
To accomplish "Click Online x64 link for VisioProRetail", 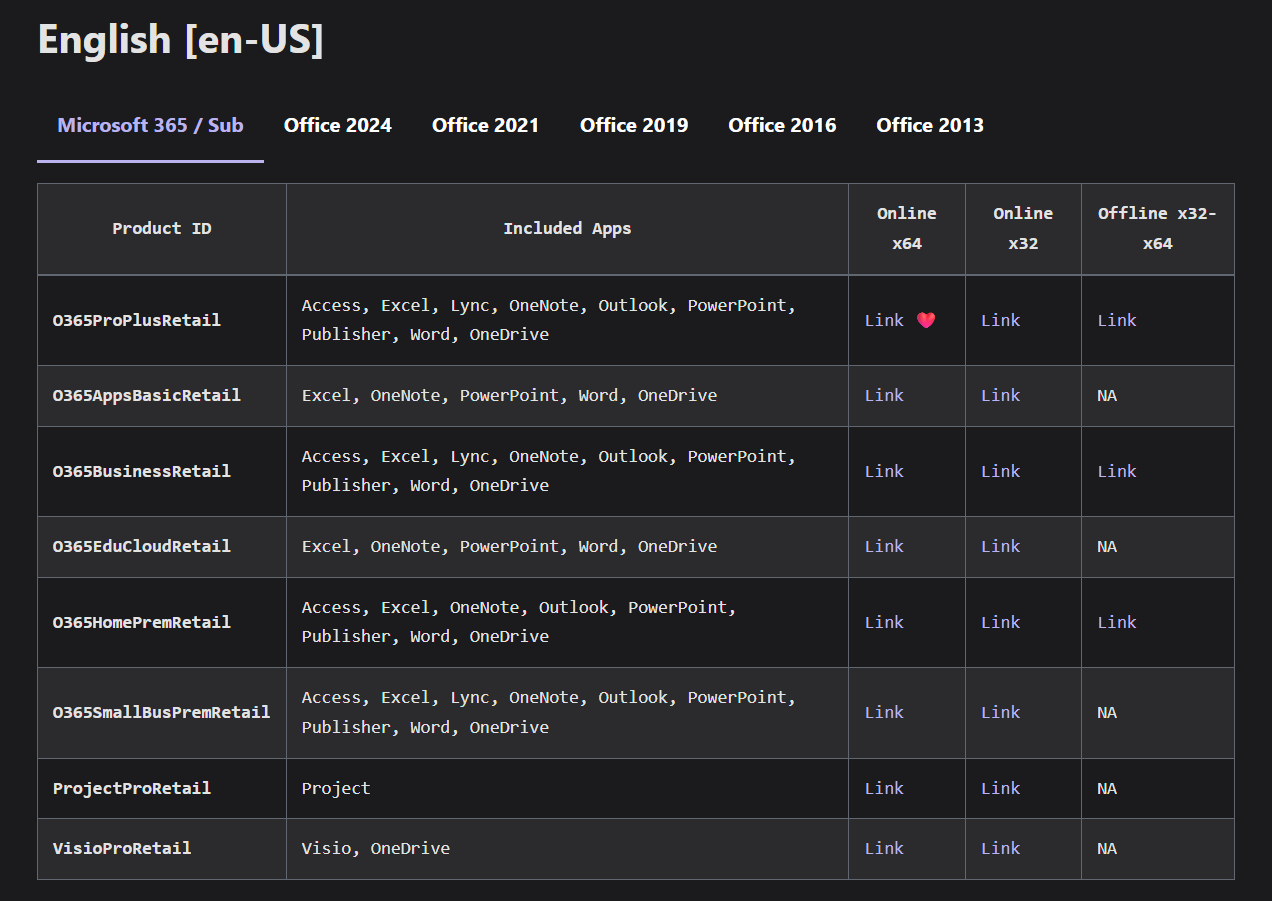I will click(x=884, y=848).
